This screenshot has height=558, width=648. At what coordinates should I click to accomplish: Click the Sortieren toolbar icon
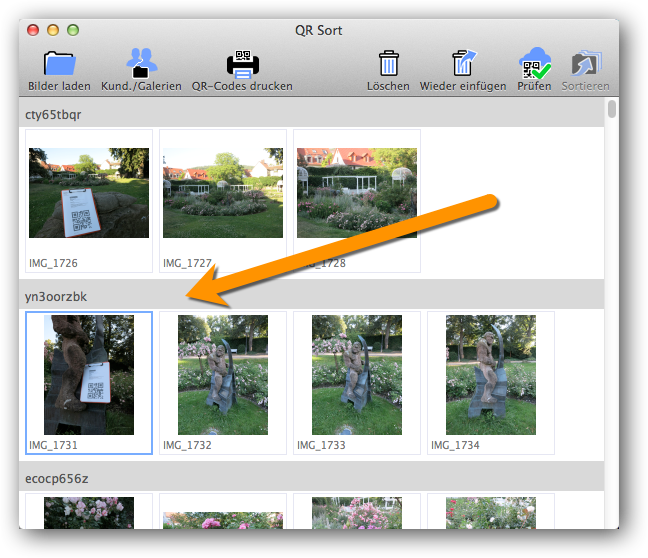(x=585, y=64)
